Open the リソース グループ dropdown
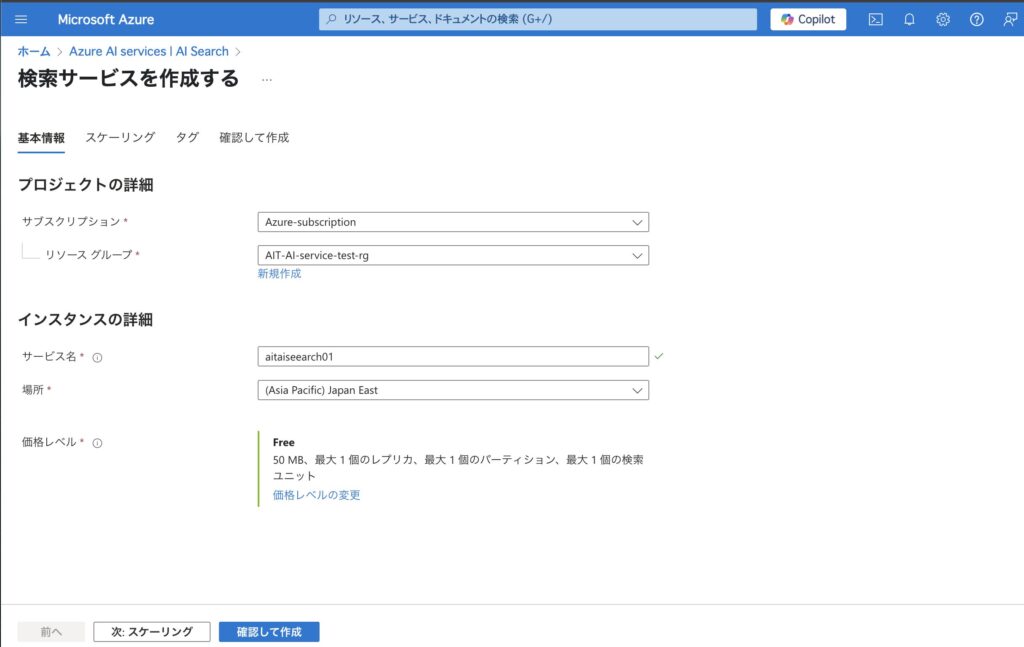 [x=453, y=255]
